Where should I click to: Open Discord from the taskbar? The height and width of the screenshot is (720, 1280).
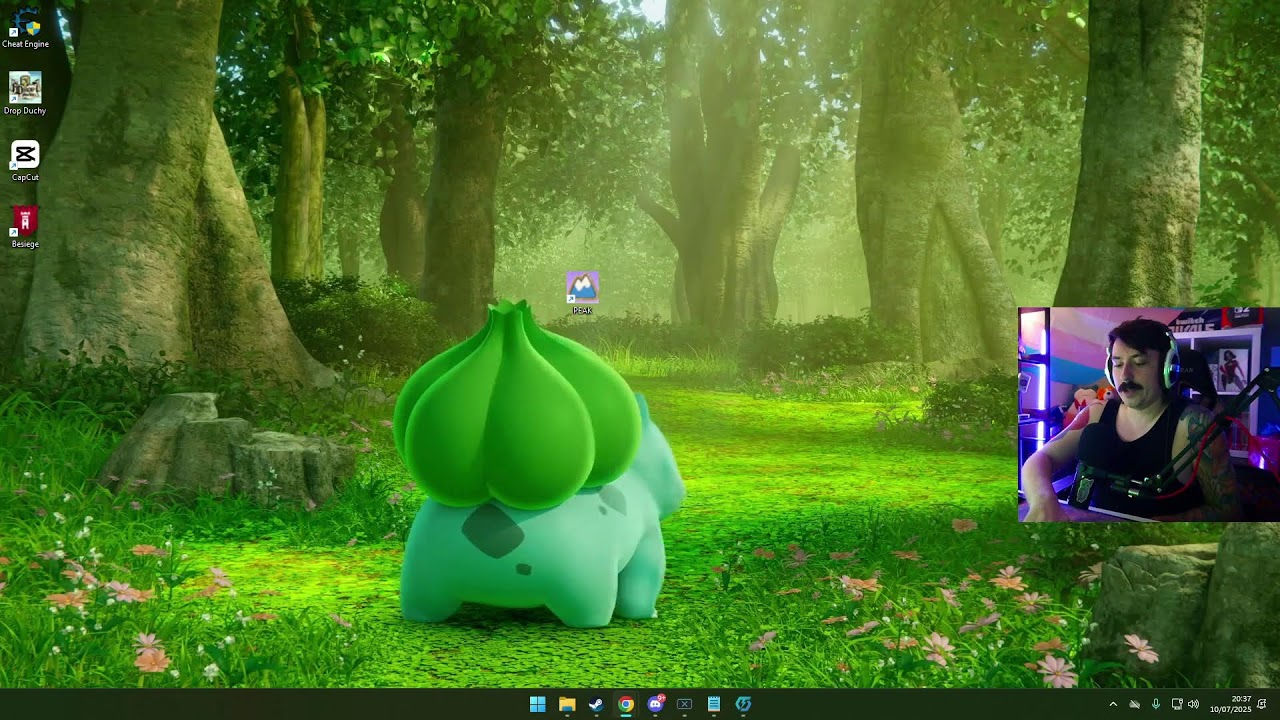(655, 704)
